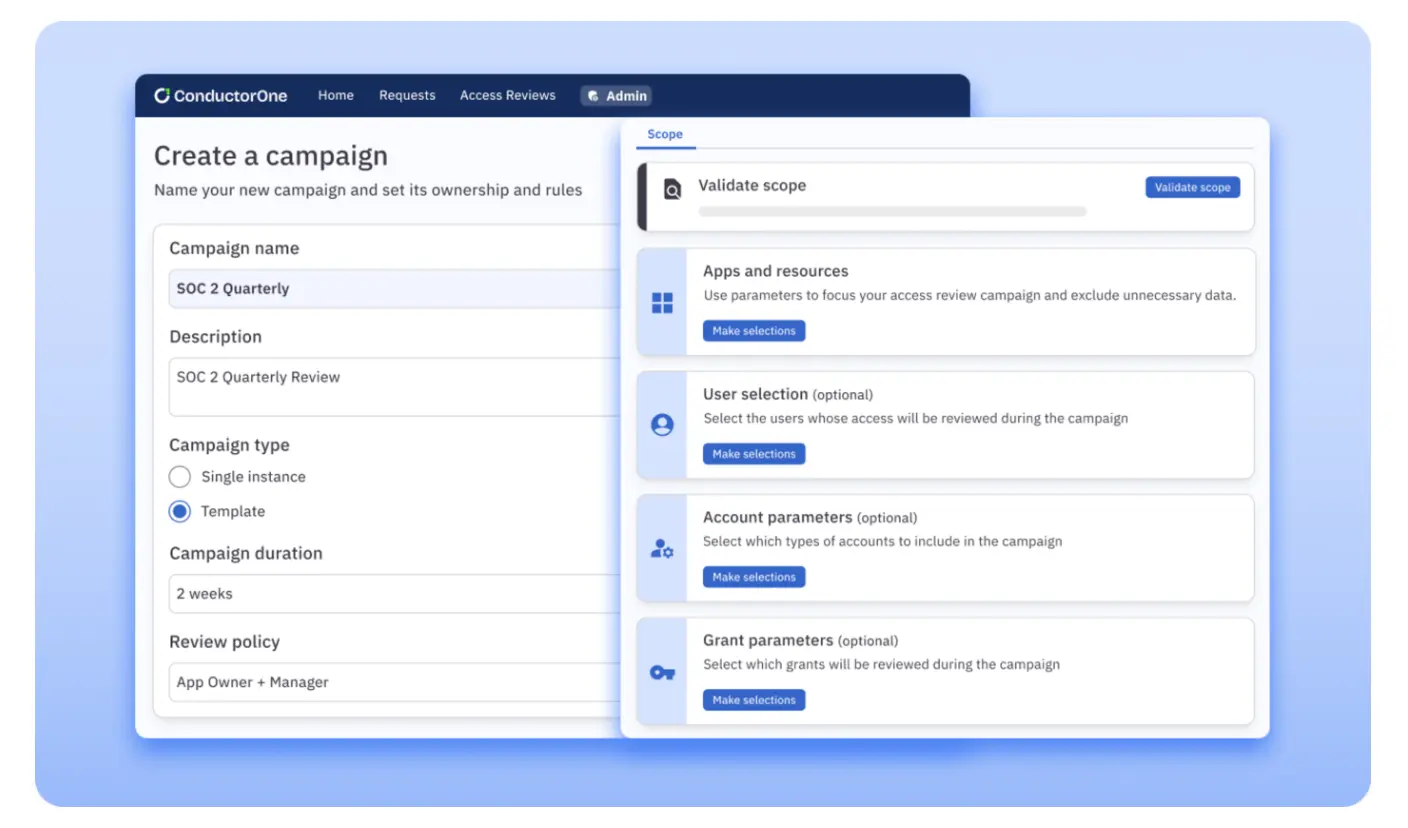
Task: Make selections for Grant parameters
Action: (754, 700)
